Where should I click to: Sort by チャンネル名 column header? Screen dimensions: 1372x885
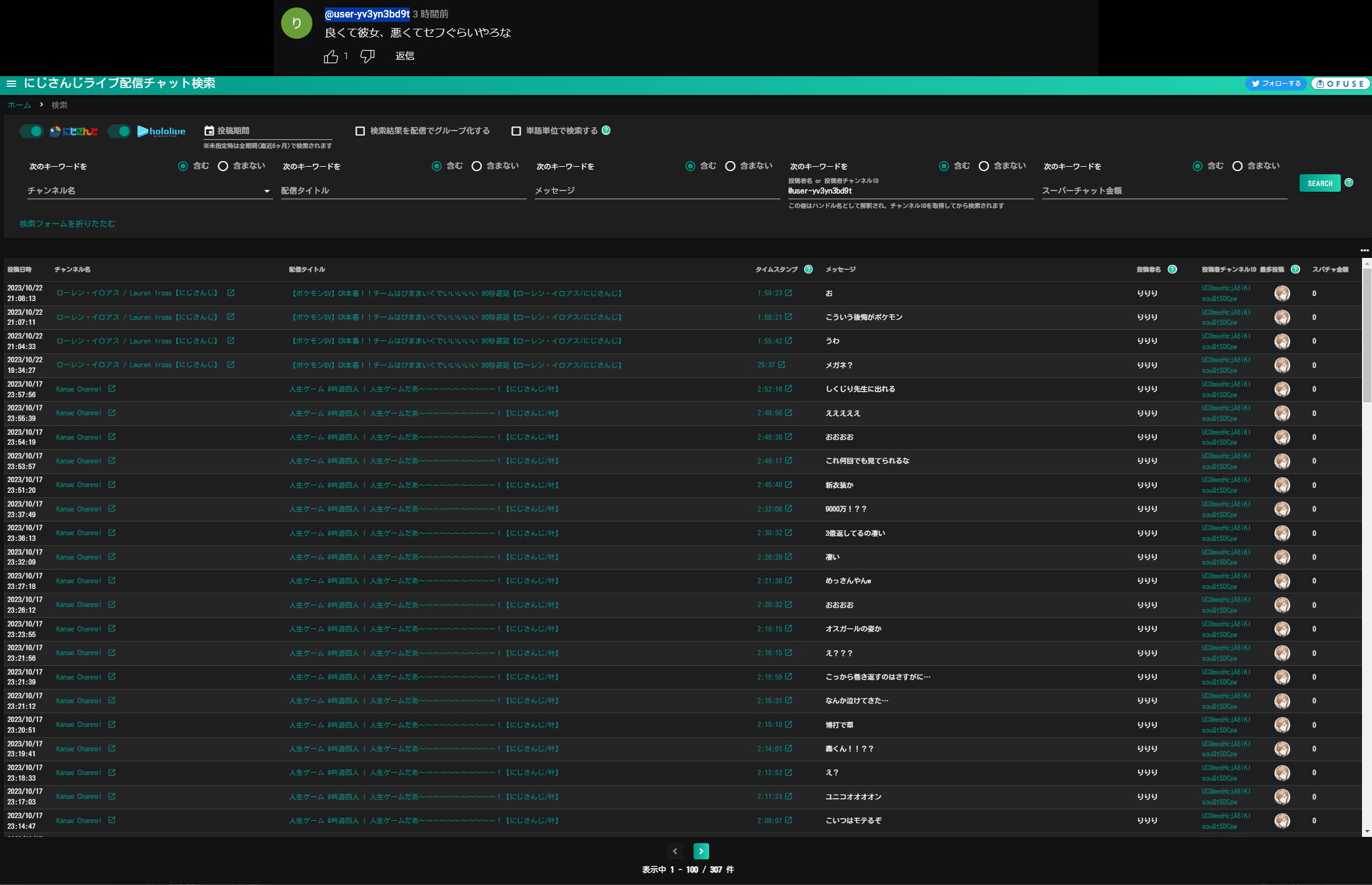[72, 270]
